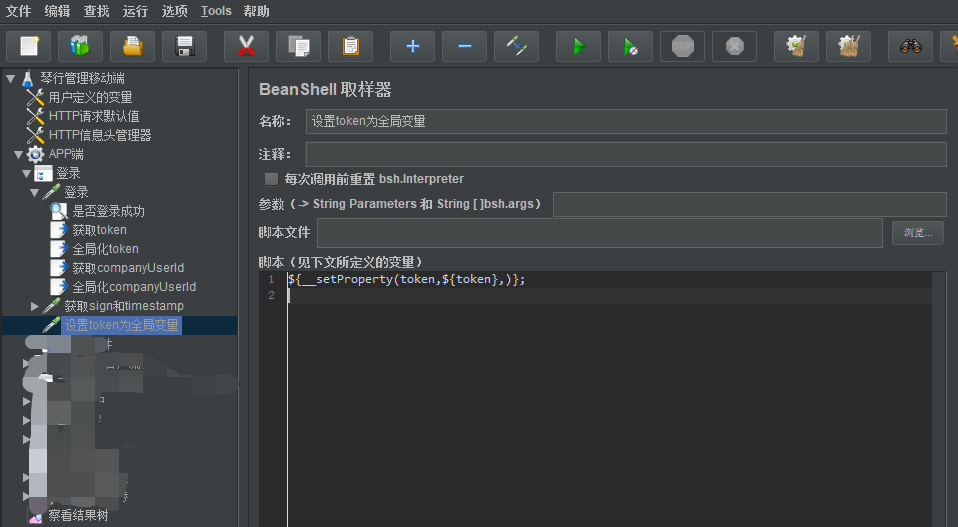Select 全局化companyUserId in the tree
958x527 pixels.
[x=134, y=287]
